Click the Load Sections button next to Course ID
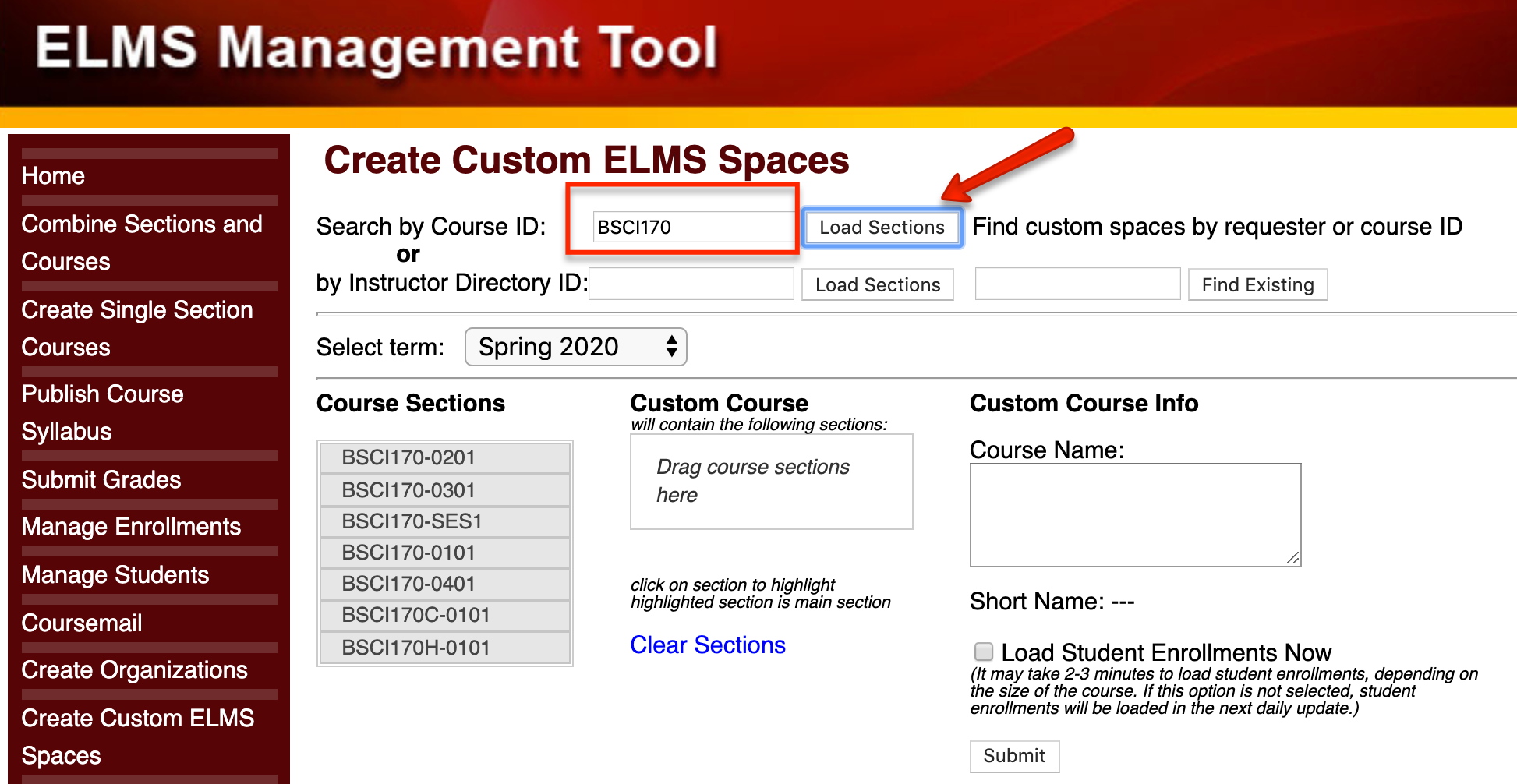 [x=881, y=227]
